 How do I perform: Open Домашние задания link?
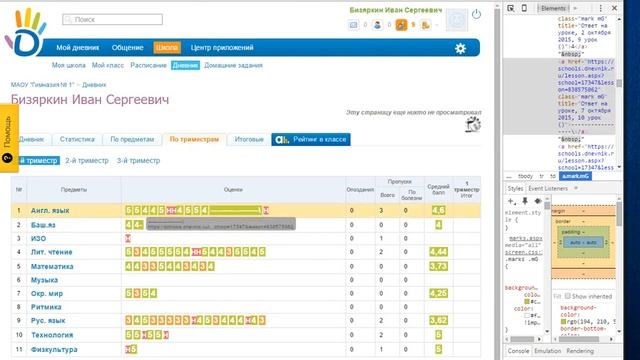click(x=233, y=65)
